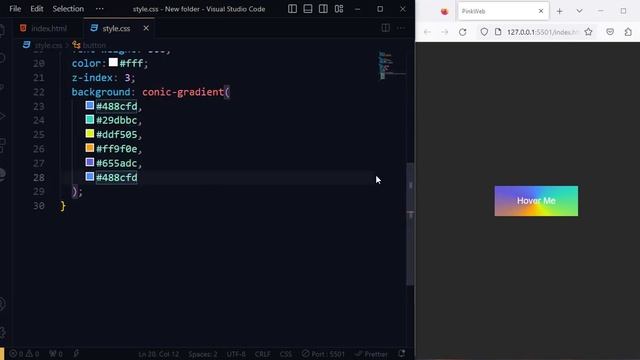Open color picker for line 23 #488cfd swatch
640x360 pixels.
[90, 105]
